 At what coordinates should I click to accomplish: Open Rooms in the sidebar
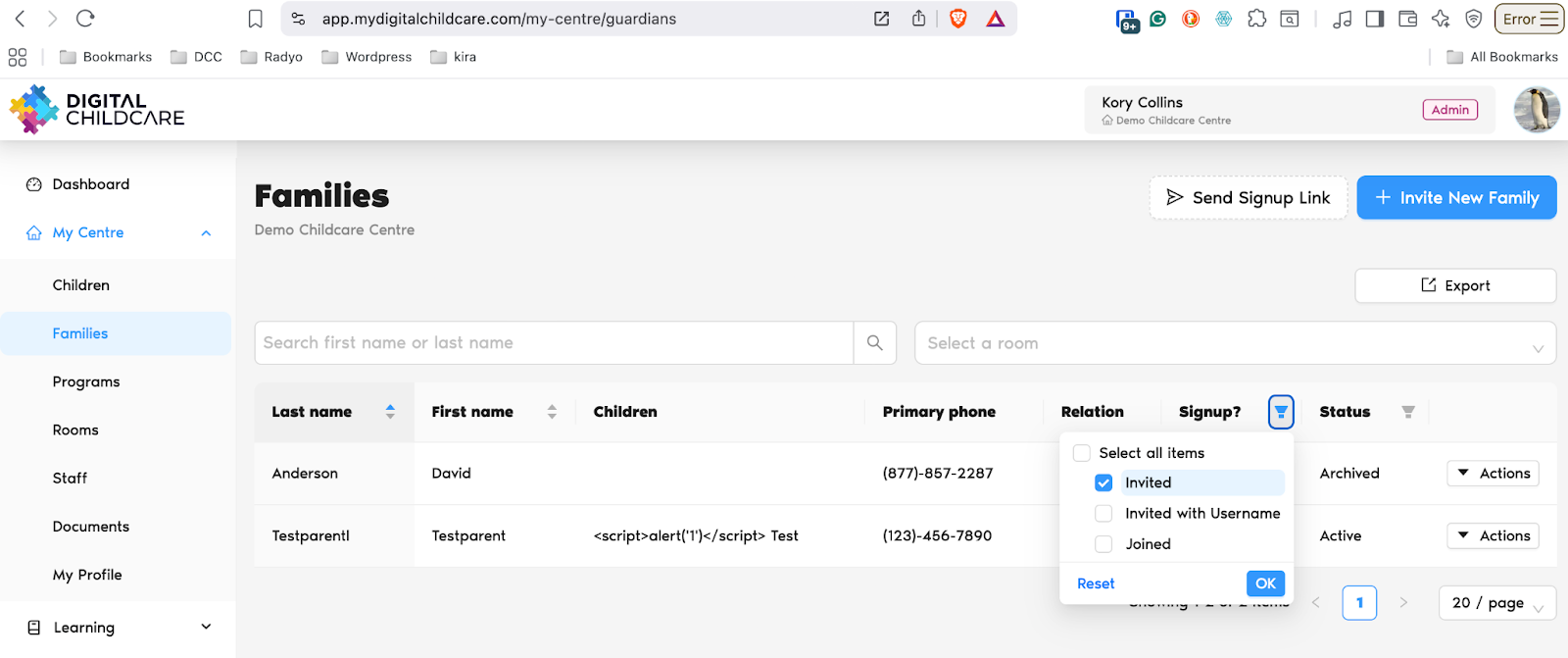click(75, 430)
